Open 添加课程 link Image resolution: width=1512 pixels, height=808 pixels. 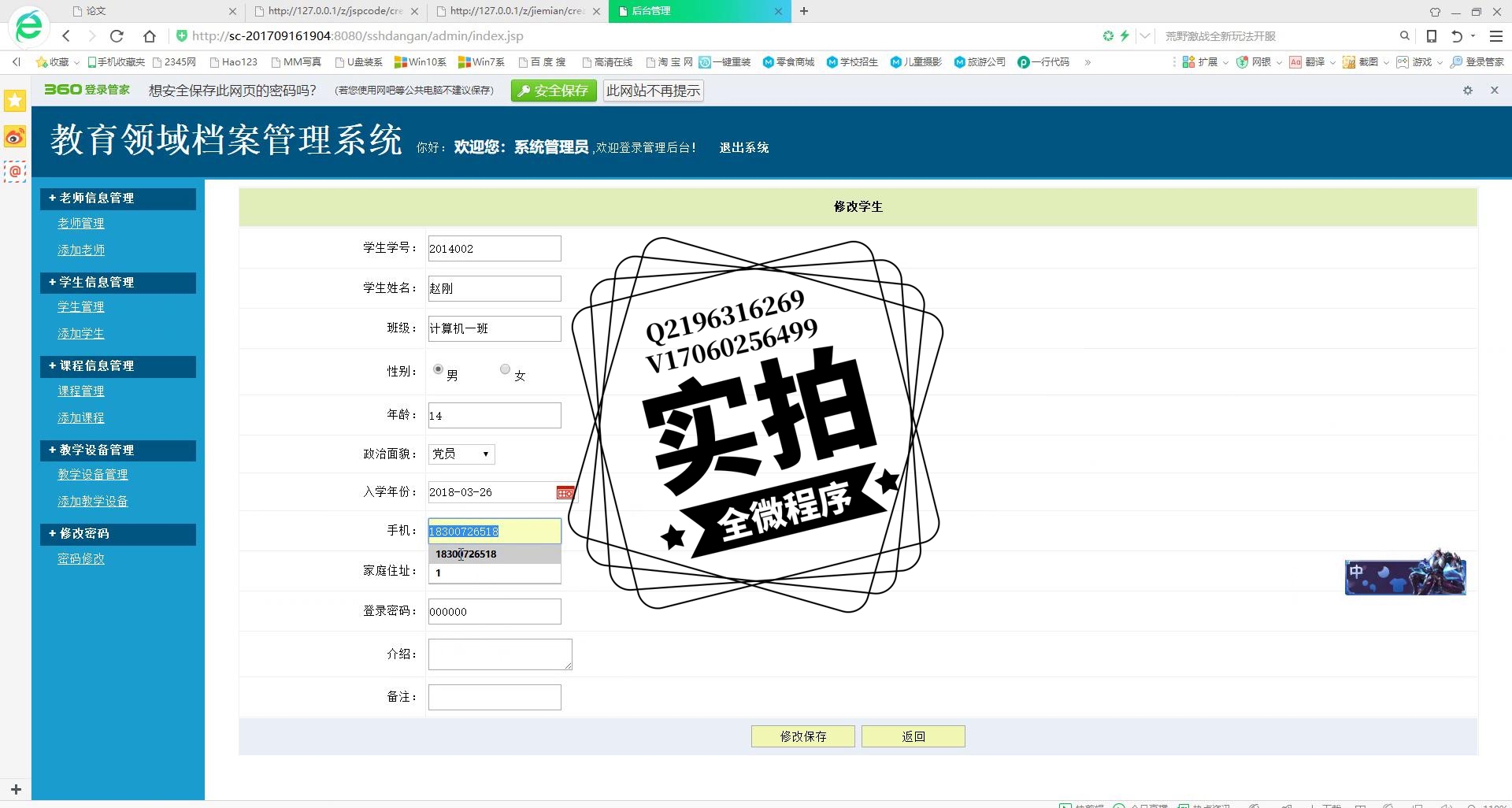click(81, 418)
